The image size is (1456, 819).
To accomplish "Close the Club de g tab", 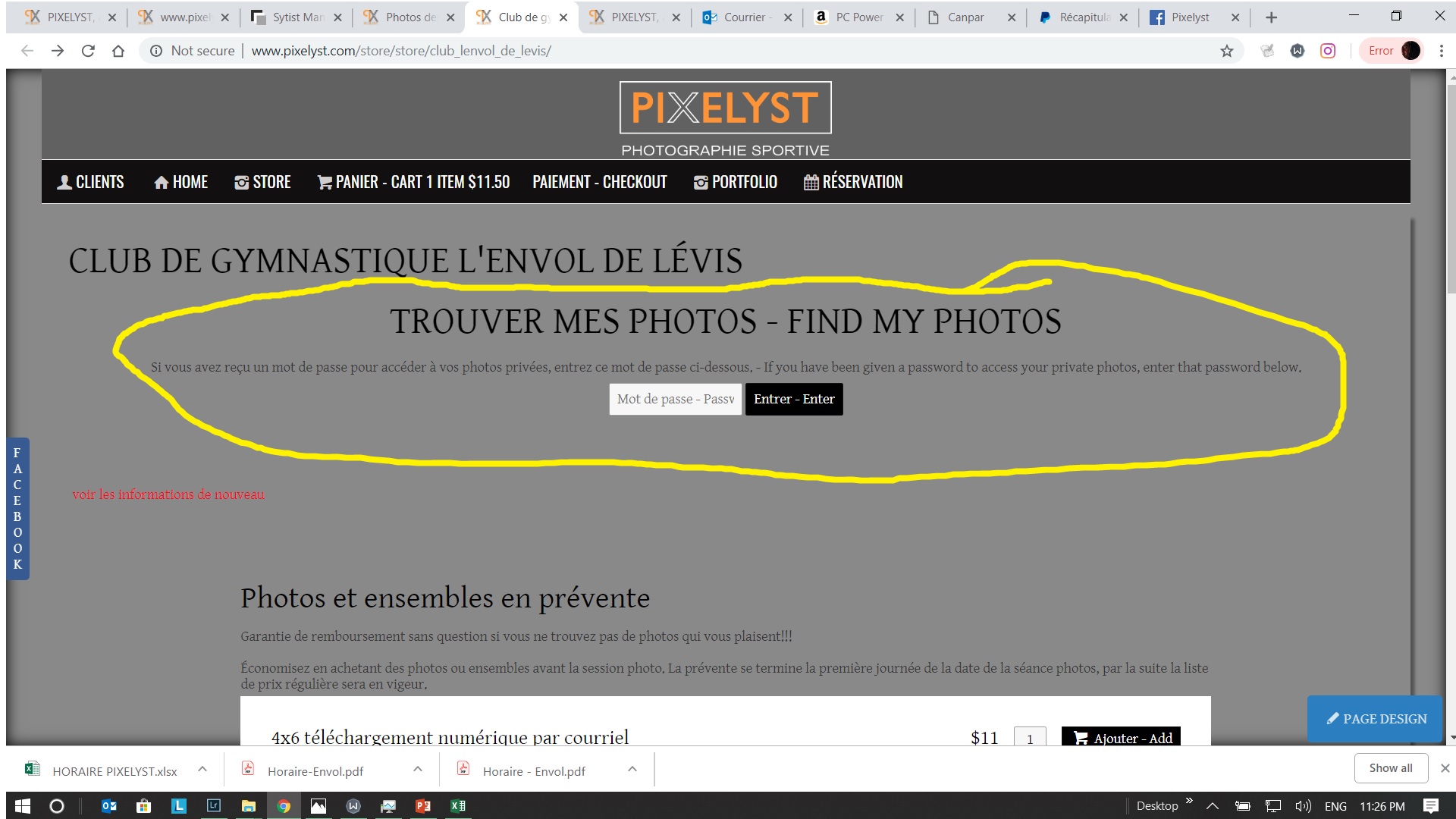I will 563,17.
